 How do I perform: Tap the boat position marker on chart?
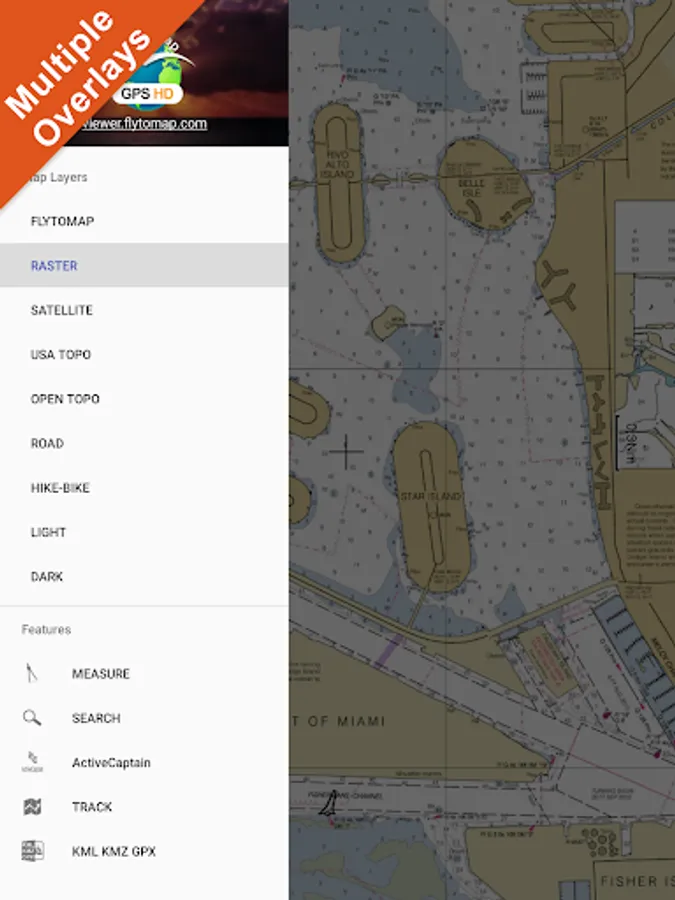click(x=328, y=802)
